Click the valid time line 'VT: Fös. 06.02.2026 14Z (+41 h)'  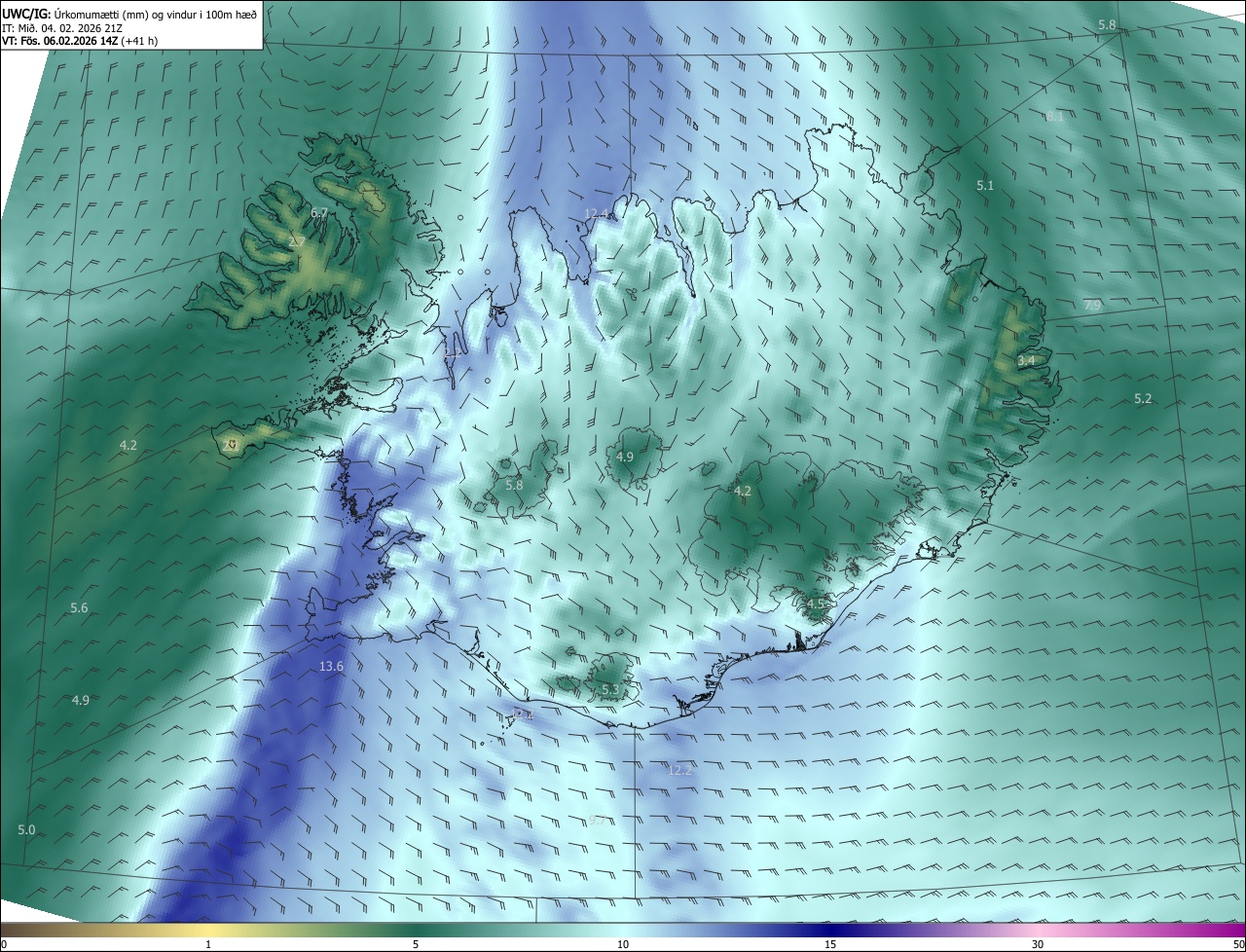coord(80,41)
